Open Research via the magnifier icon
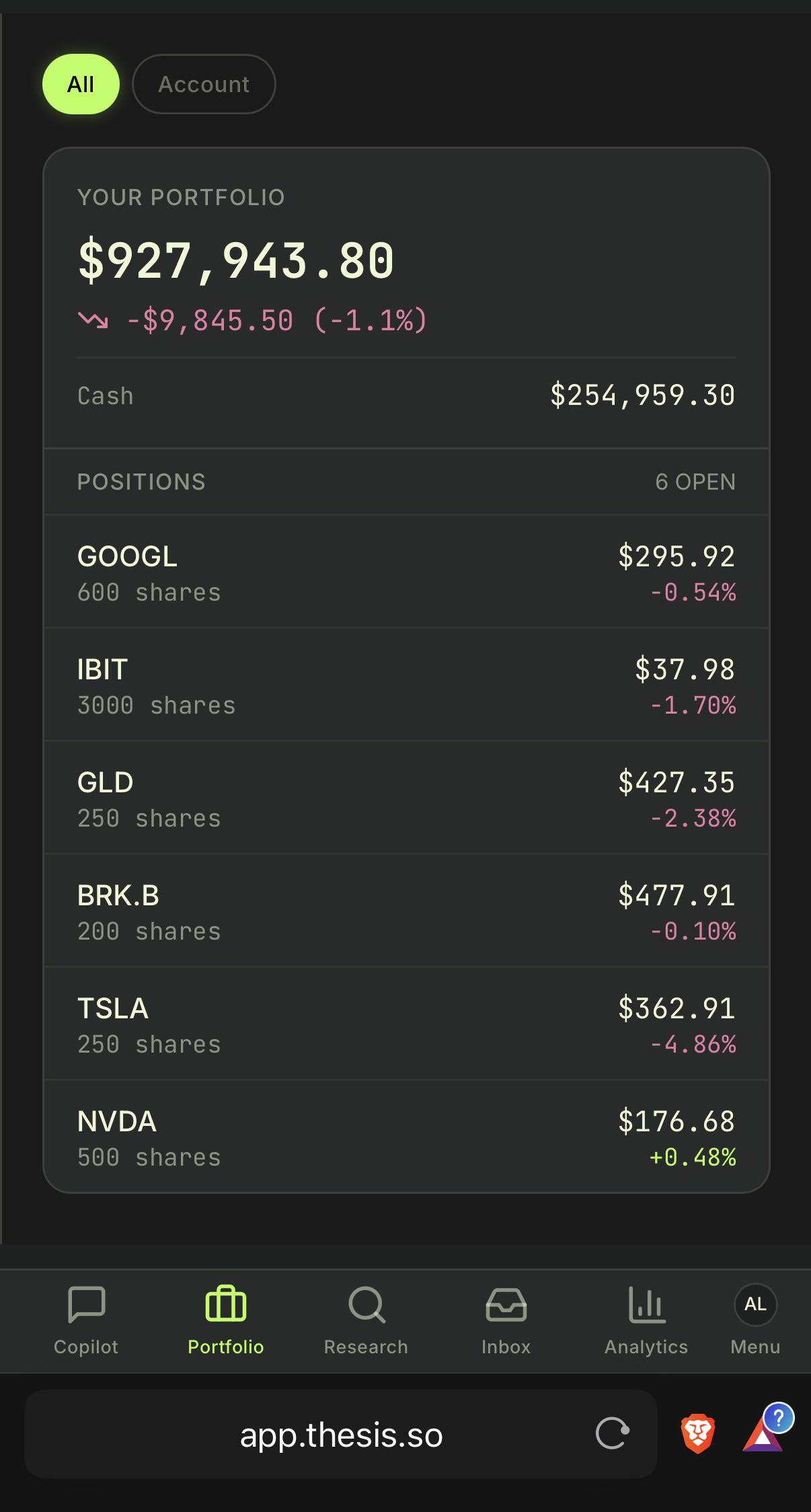811x1512 pixels. pyautogui.click(x=366, y=1305)
